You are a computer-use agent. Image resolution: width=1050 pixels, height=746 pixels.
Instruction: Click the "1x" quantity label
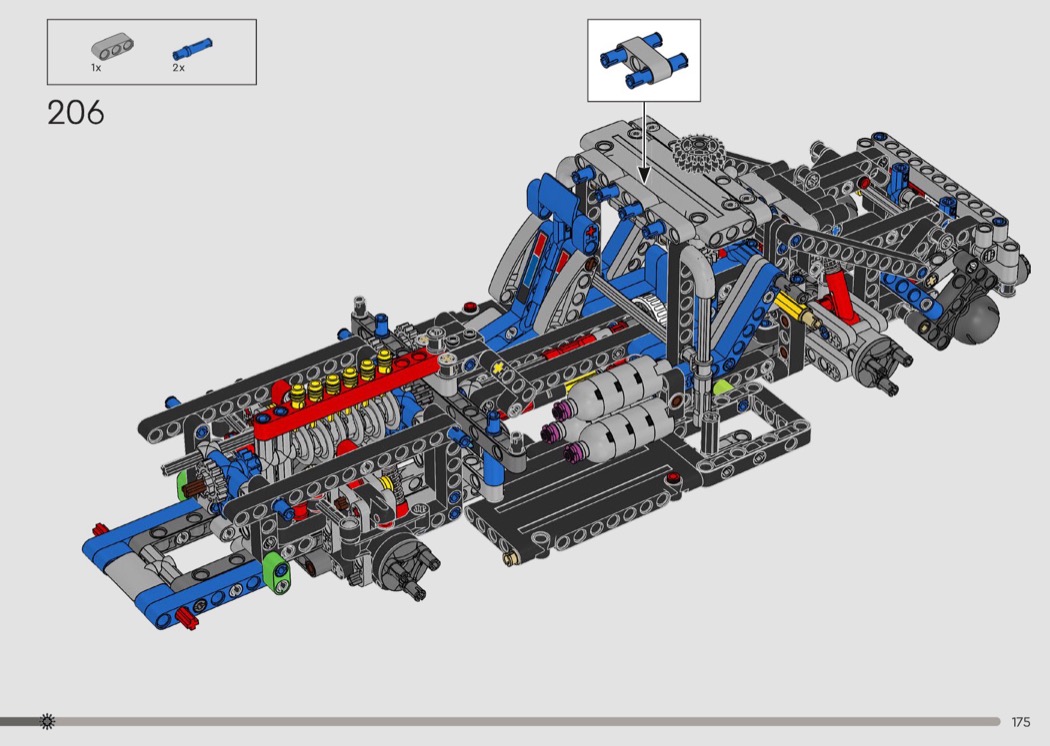click(x=96, y=68)
